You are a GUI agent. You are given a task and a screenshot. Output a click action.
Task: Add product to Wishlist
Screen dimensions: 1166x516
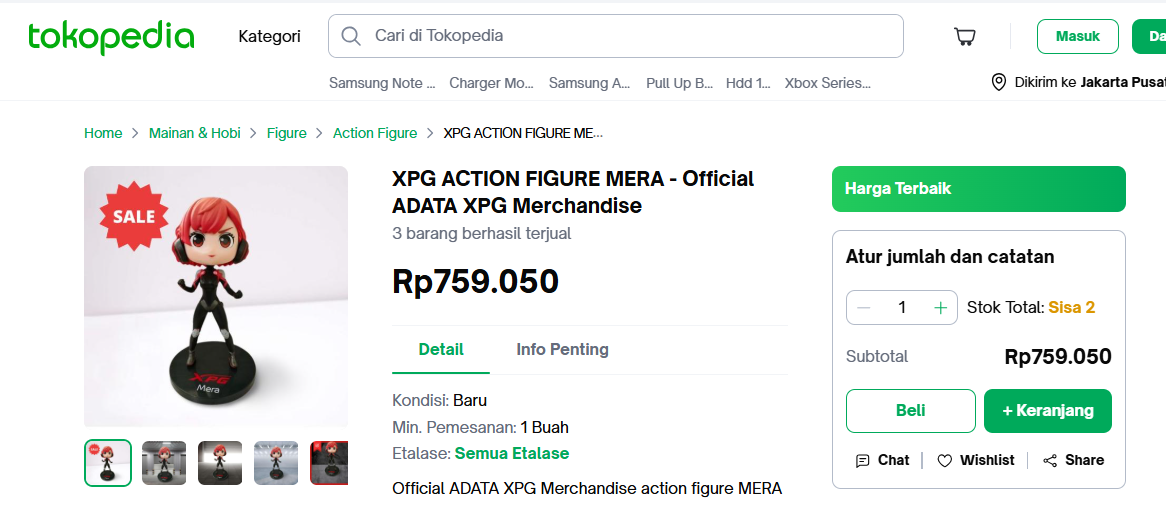(976, 460)
